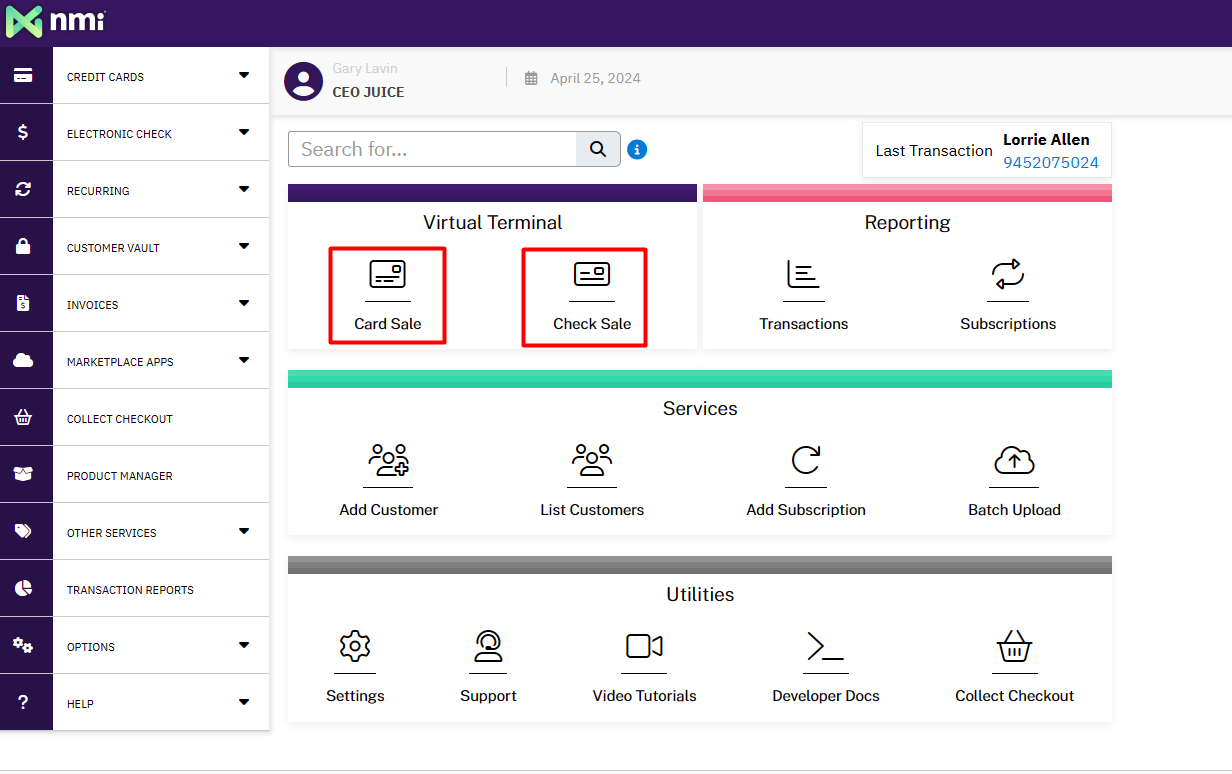Expand the Marketplace Apps menu arrow
Screen dimensions: 1232x774
244,360
